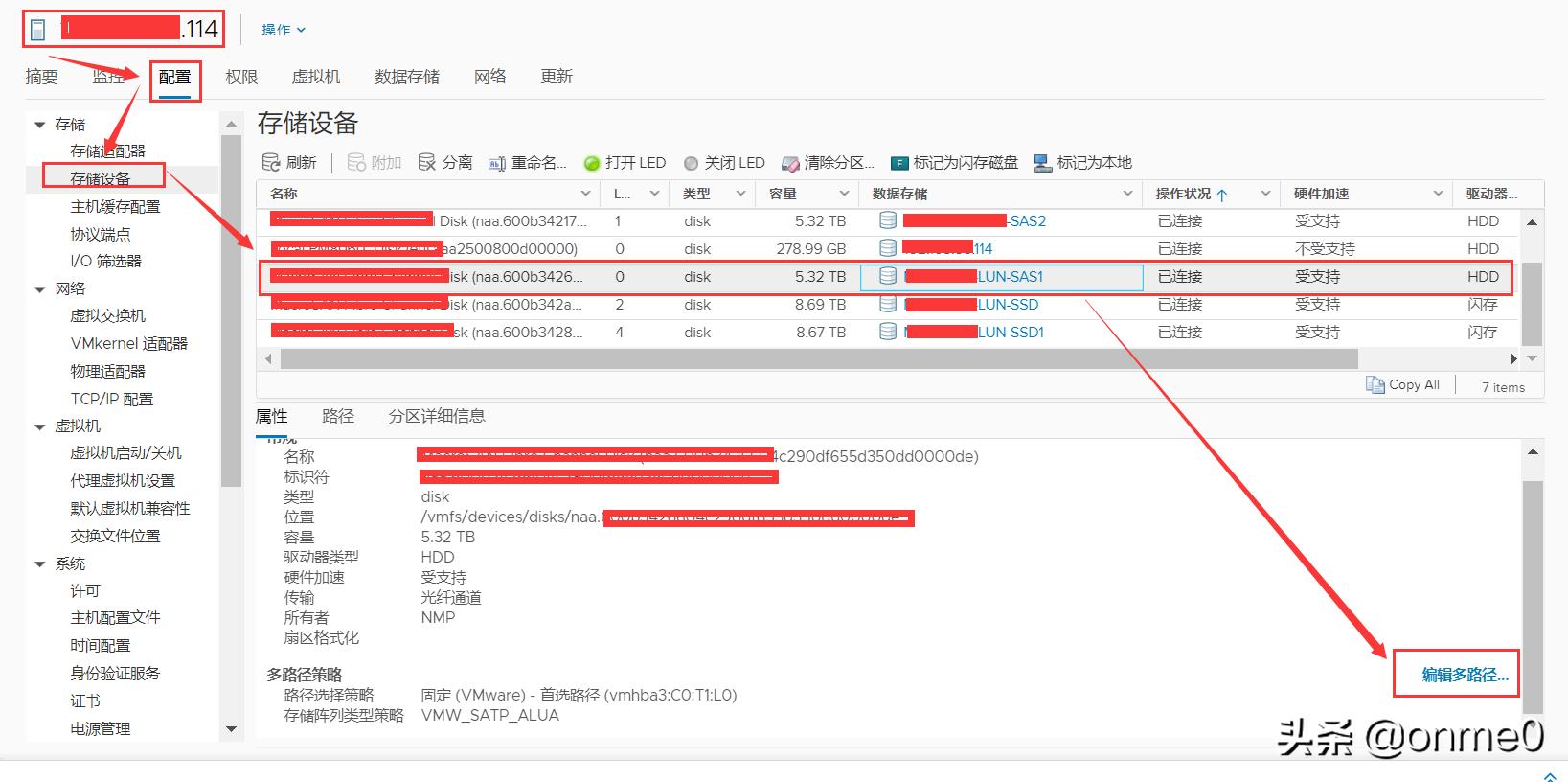1568x782 pixels.
Task: Click the 不受支持 hardware acceleration cell
Action: click(x=1325, y=248)
